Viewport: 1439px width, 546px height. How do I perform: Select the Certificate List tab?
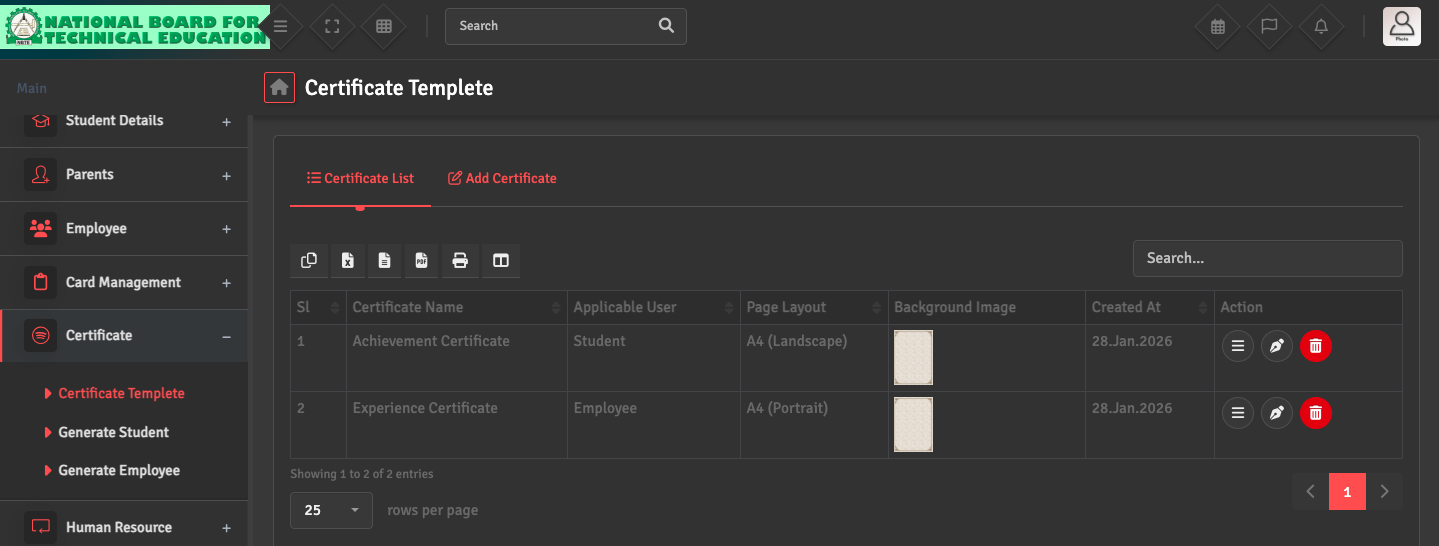coord(360,178)
